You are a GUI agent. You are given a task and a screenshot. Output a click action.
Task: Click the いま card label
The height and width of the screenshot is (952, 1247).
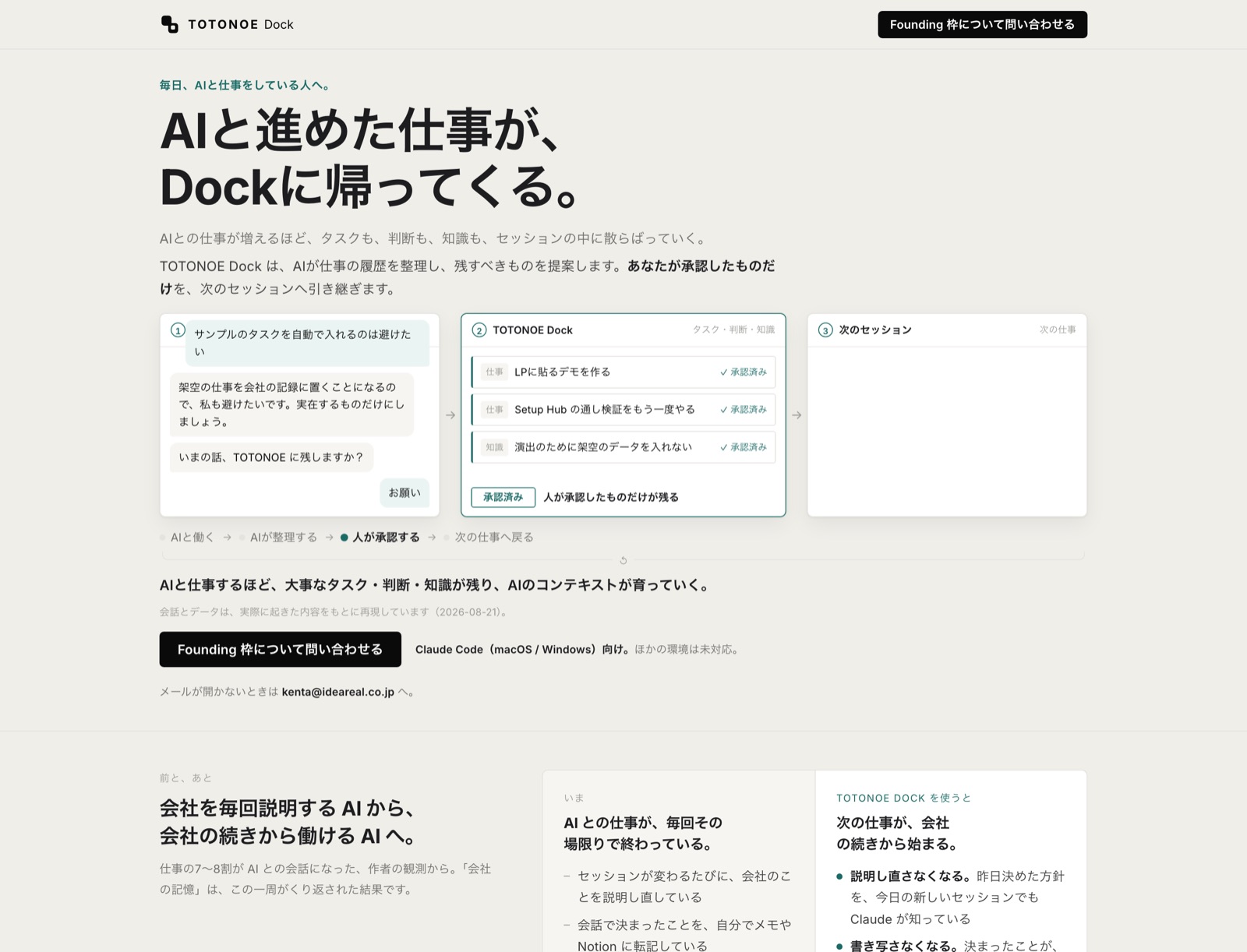[574, 798]
